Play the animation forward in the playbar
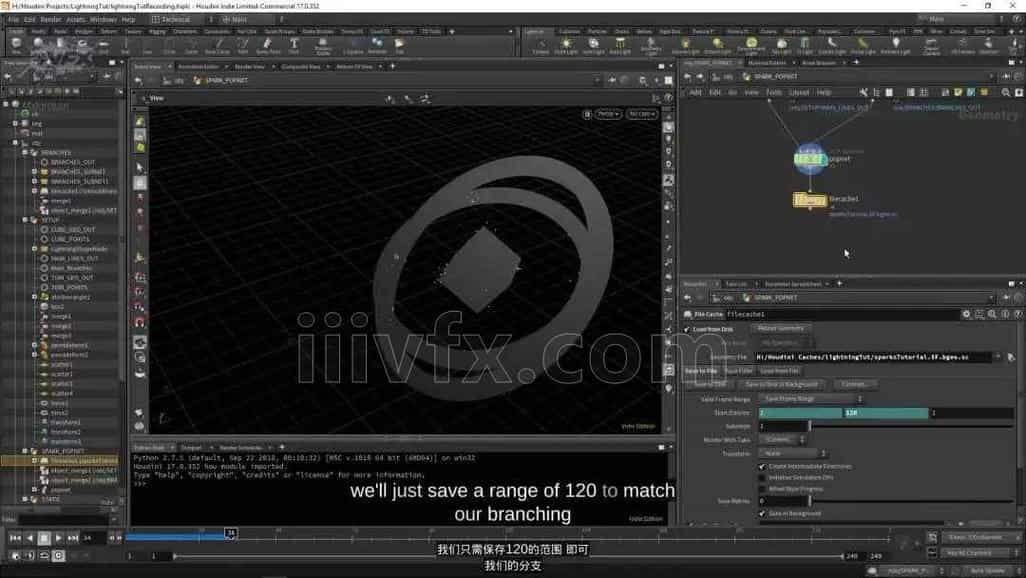The image size is (1026, 578). click(58, 537)
